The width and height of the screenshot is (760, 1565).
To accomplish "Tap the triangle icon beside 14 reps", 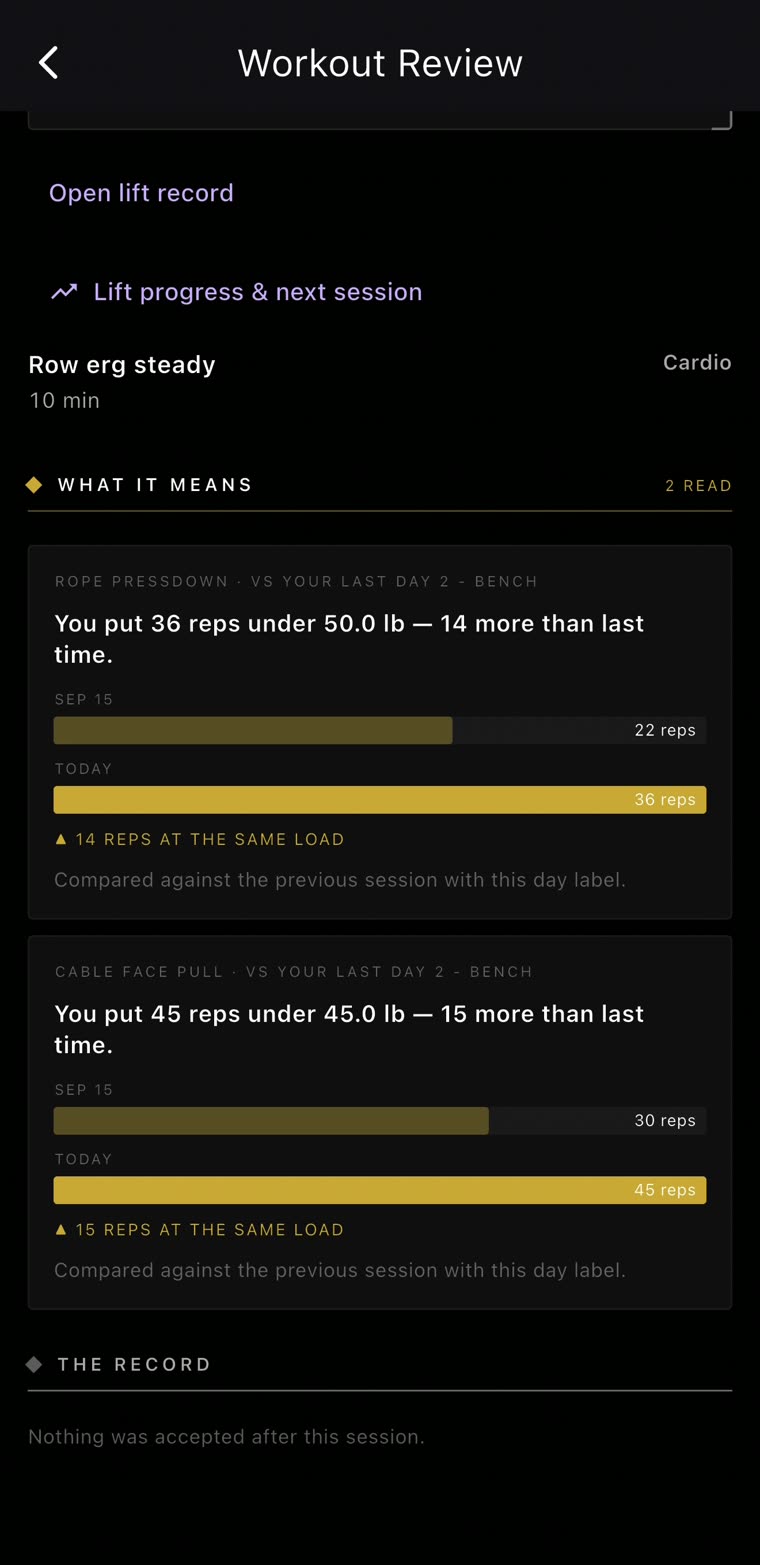I will tap(61, 839).
